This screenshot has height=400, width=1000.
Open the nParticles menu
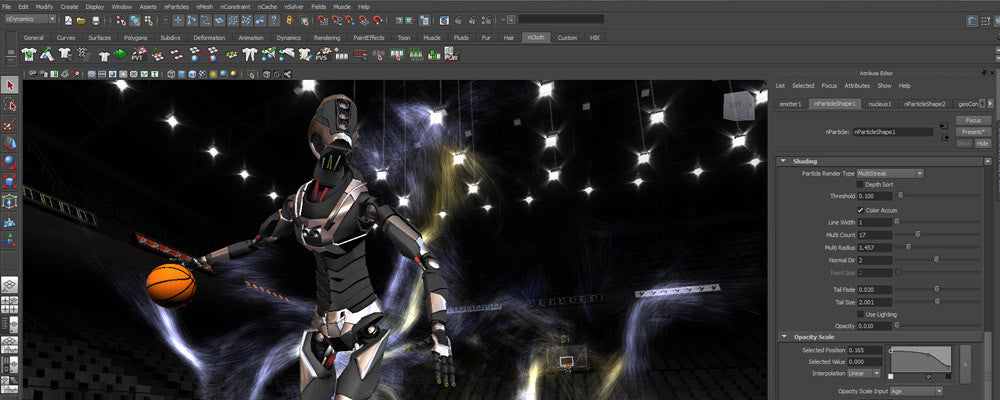(x=177, y=6)
